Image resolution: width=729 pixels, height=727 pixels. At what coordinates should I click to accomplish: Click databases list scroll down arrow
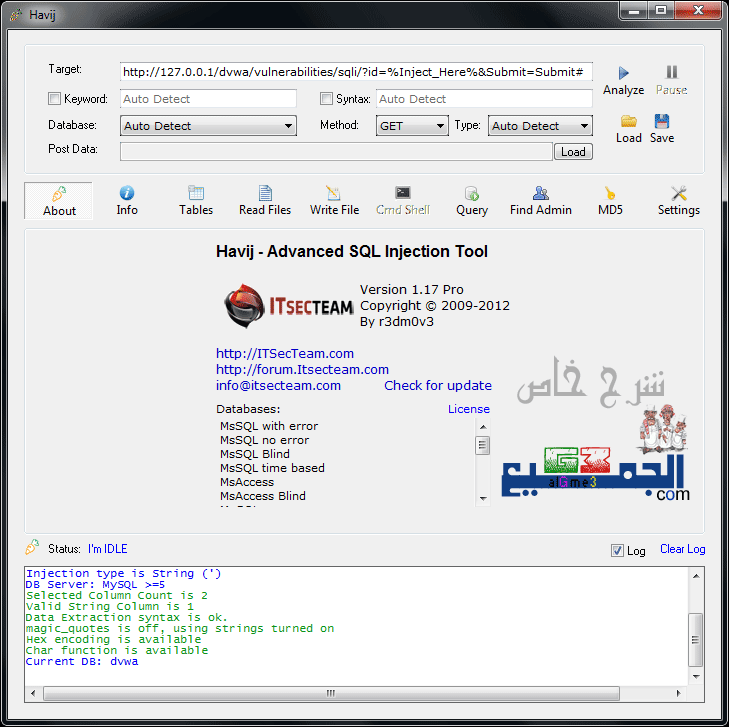point(483,498)
